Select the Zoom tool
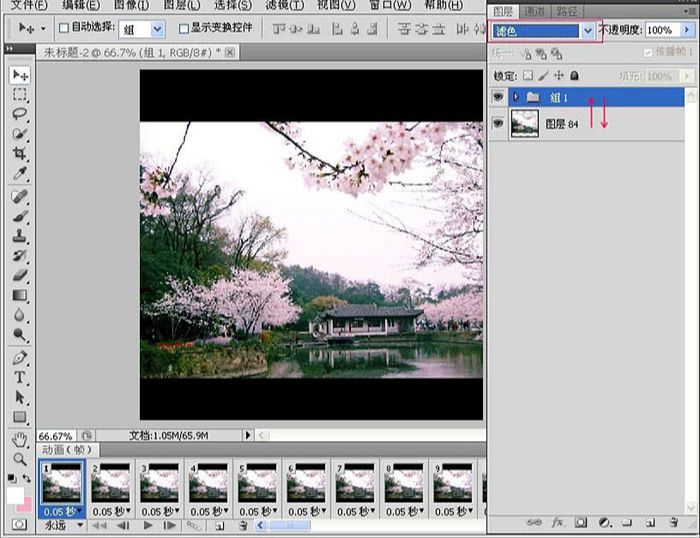700x538 pixels. (x=20, y=459)
